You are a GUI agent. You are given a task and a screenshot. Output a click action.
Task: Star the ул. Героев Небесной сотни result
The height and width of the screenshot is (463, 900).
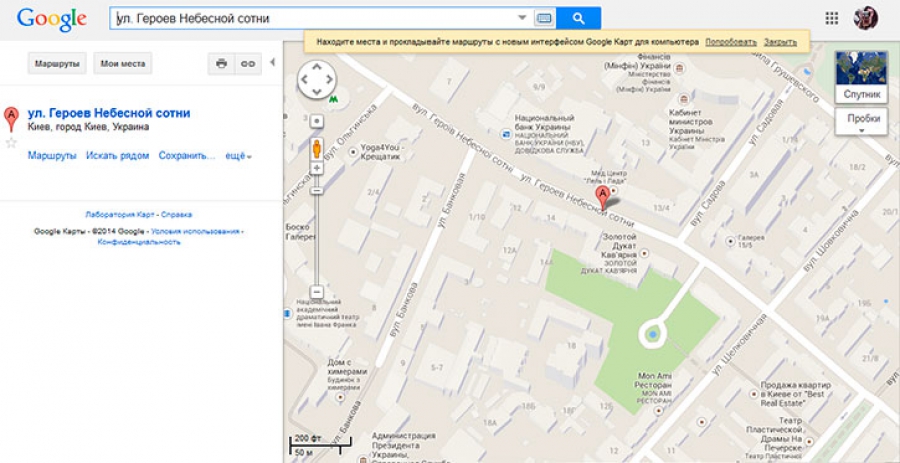click(11, 143)
